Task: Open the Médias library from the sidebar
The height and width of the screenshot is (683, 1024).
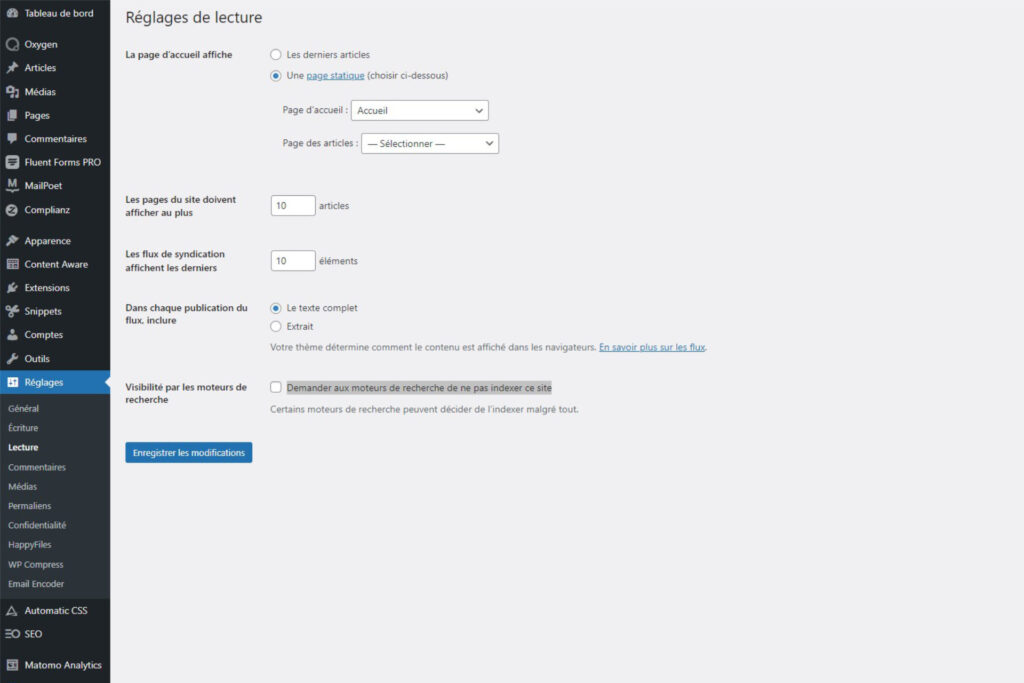Action: click(40, 91)
